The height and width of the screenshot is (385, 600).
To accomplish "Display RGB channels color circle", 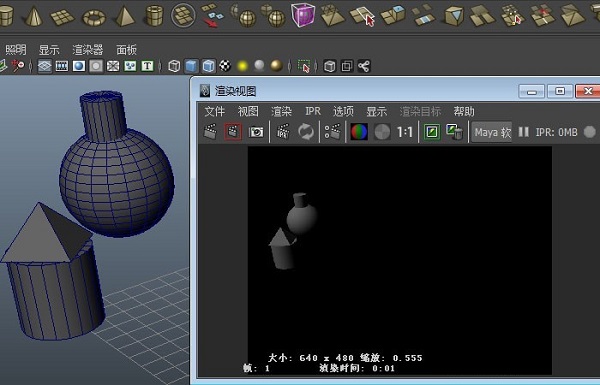I will click(x=359, y=132).
